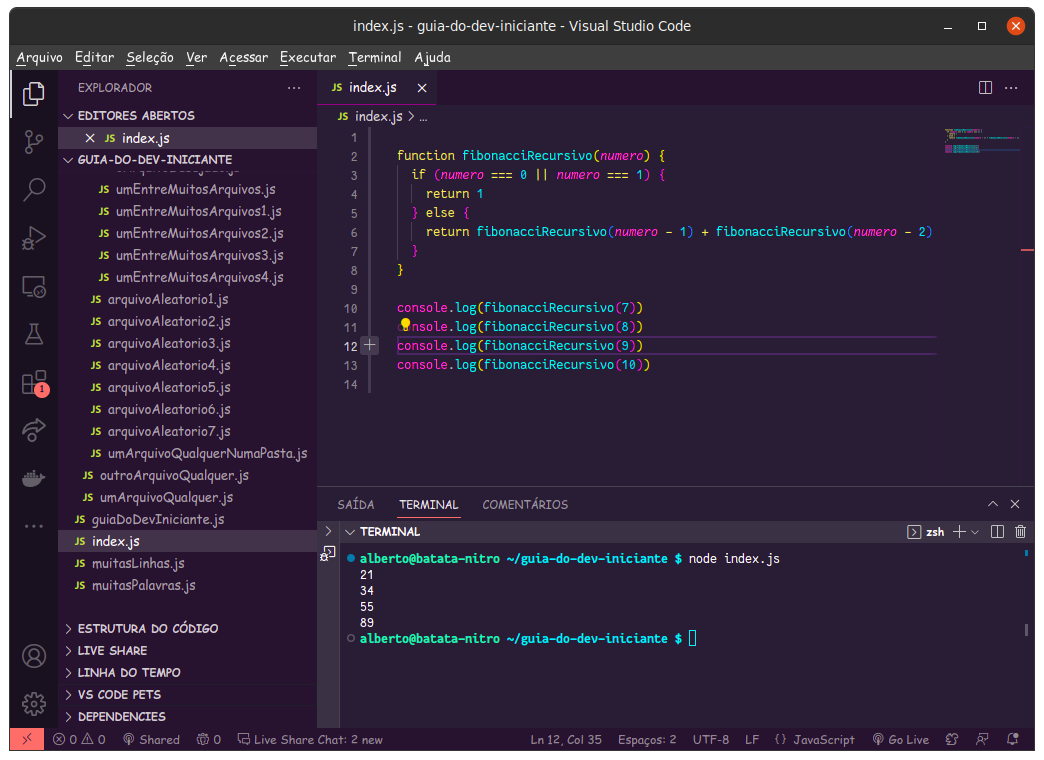The height and width of the screenshot is (760, 1044).
Task: Open Run and Debug view
Action: tap(34, 238)
